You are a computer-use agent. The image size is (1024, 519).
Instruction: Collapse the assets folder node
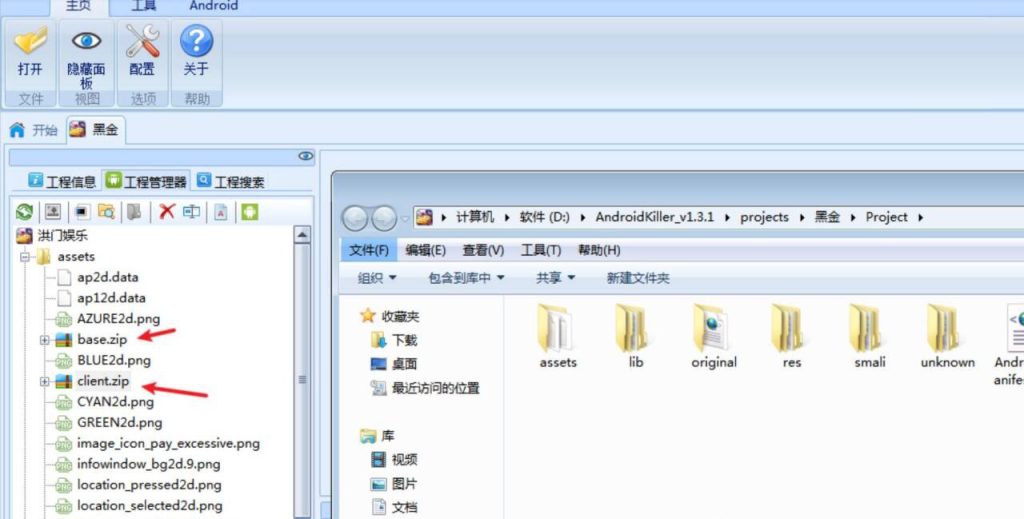coord(24,257)
